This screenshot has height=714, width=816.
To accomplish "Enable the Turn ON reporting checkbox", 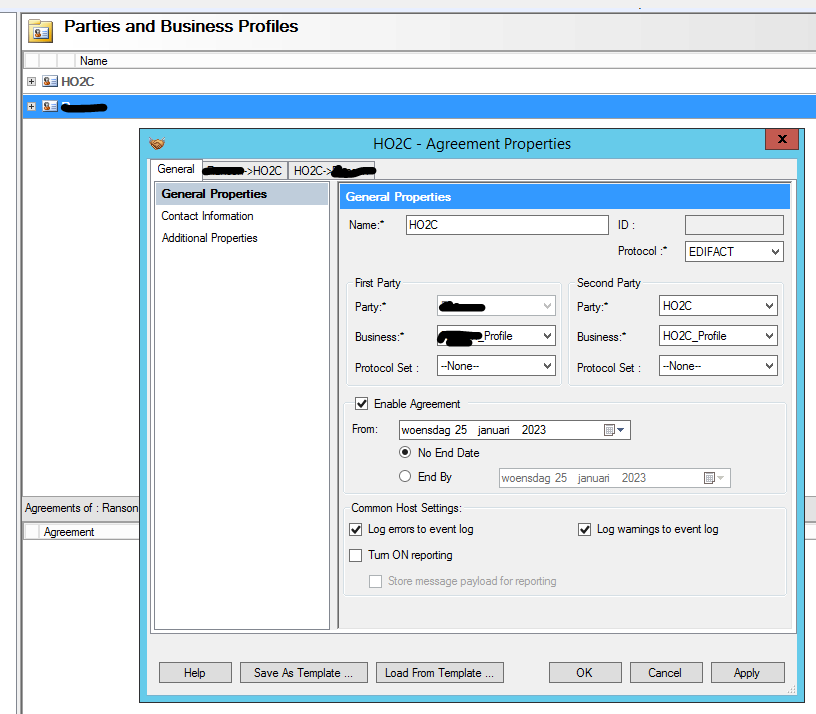I will 355,555.
